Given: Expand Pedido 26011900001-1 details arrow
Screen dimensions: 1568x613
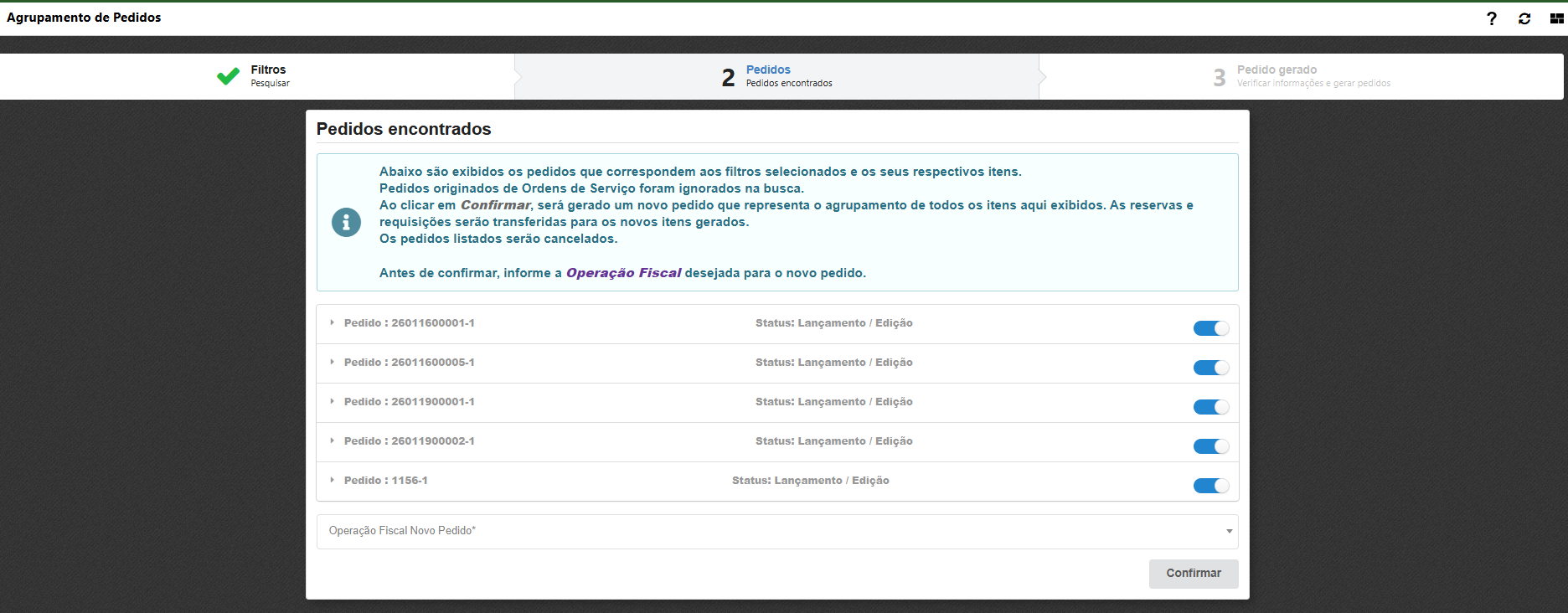Looking at the screenshot, I should tap(333, 401).
